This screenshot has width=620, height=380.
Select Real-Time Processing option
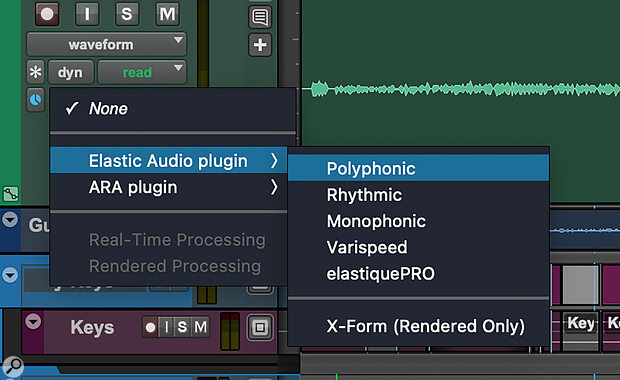(169, 240)
